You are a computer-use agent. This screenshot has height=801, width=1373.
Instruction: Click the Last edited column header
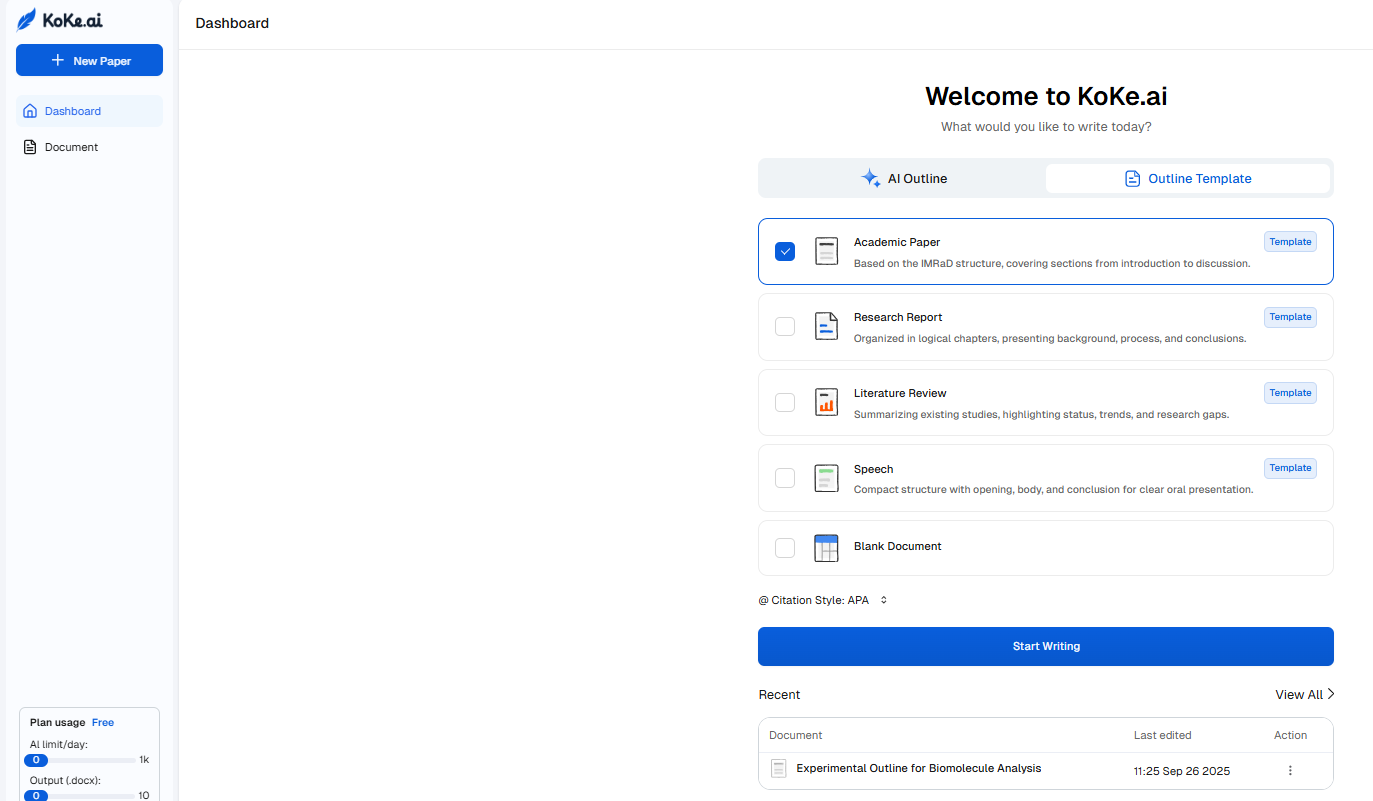(x=1162, y=735)
